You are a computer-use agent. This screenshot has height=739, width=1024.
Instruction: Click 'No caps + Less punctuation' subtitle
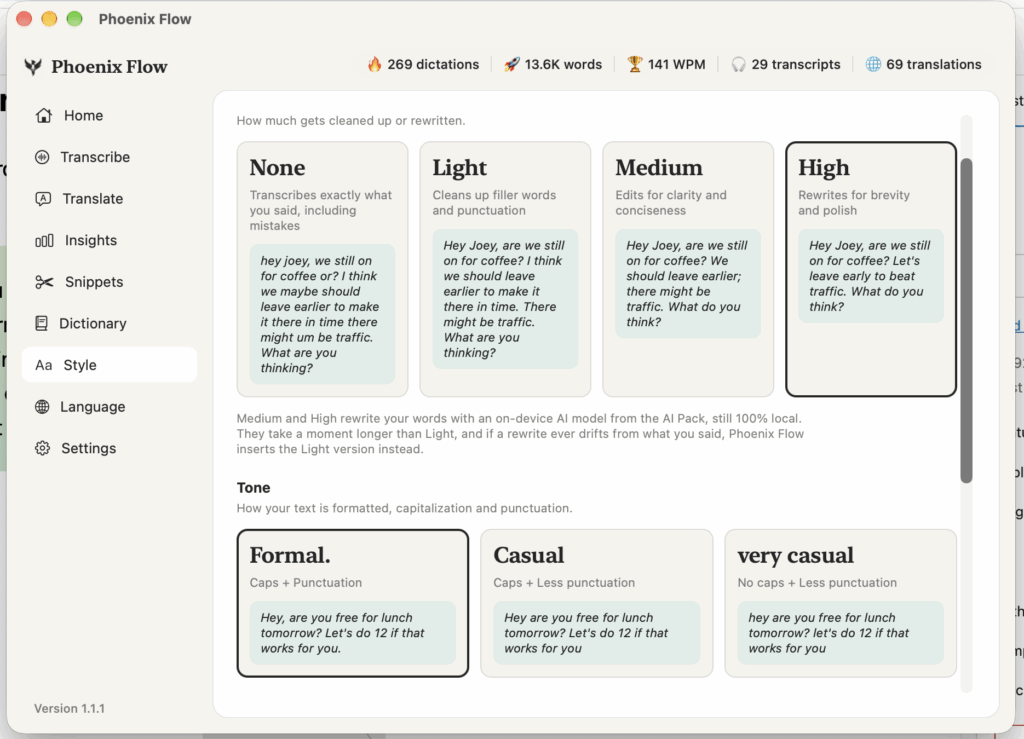tap(817, 582)
